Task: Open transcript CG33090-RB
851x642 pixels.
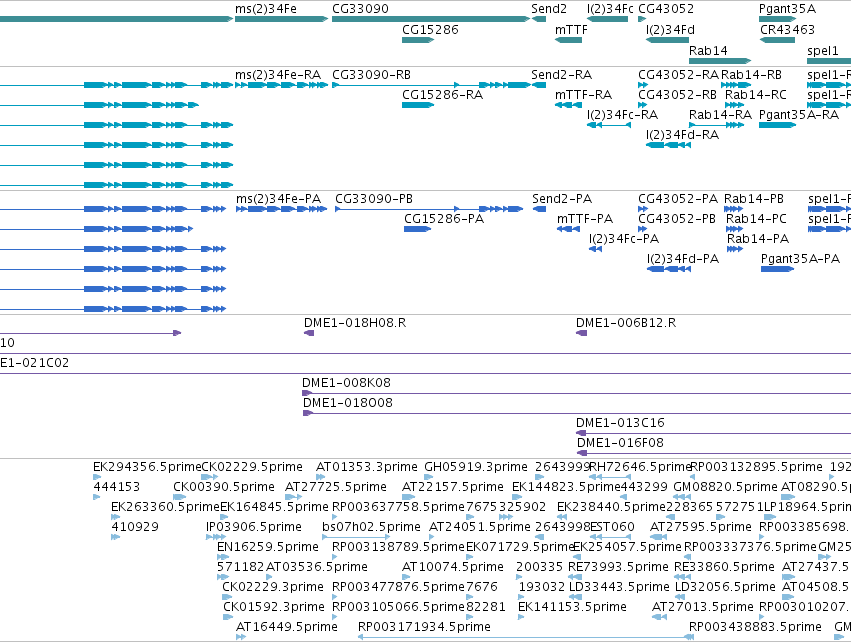Action: point(371,75)
